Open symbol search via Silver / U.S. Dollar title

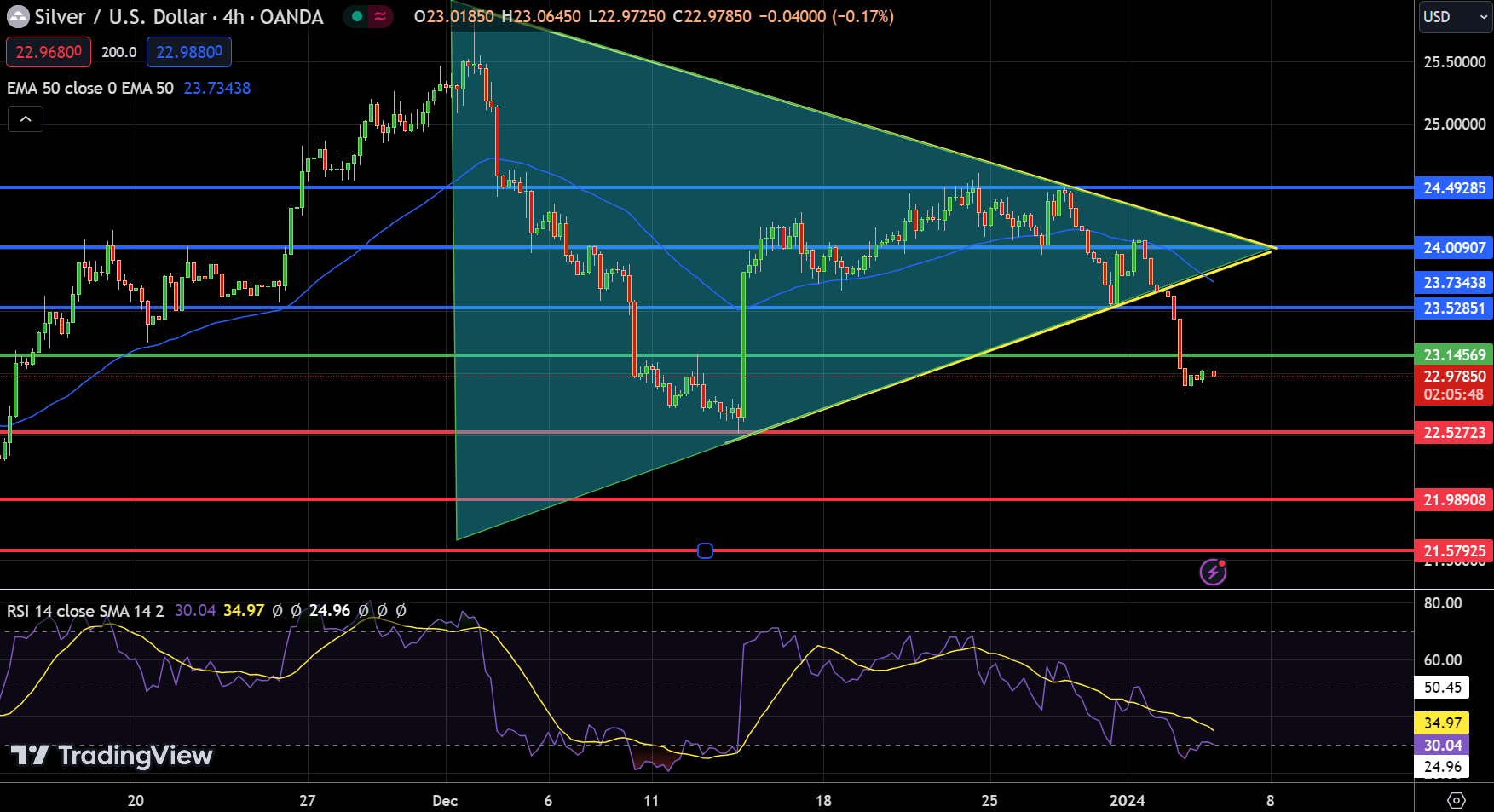[179, 17]
